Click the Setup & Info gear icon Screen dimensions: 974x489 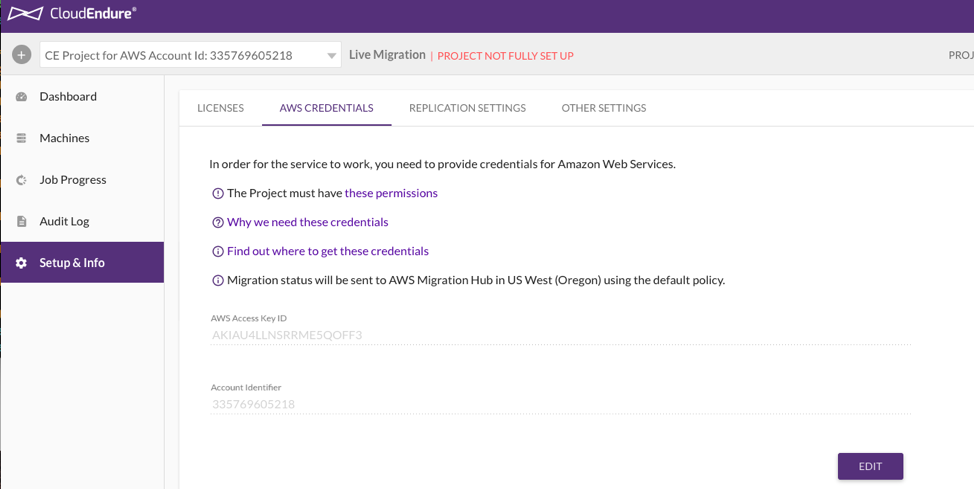pos(21,263)
